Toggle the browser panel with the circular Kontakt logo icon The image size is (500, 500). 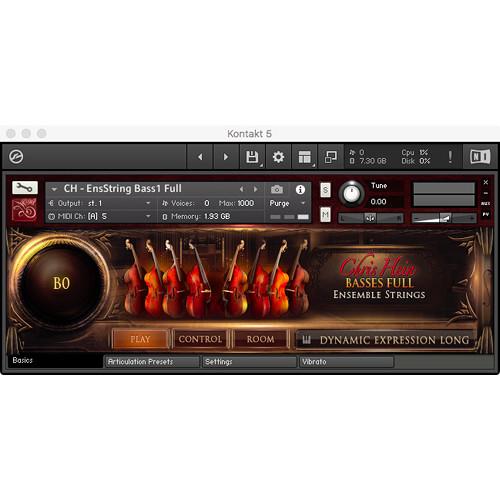coord(16,156)
